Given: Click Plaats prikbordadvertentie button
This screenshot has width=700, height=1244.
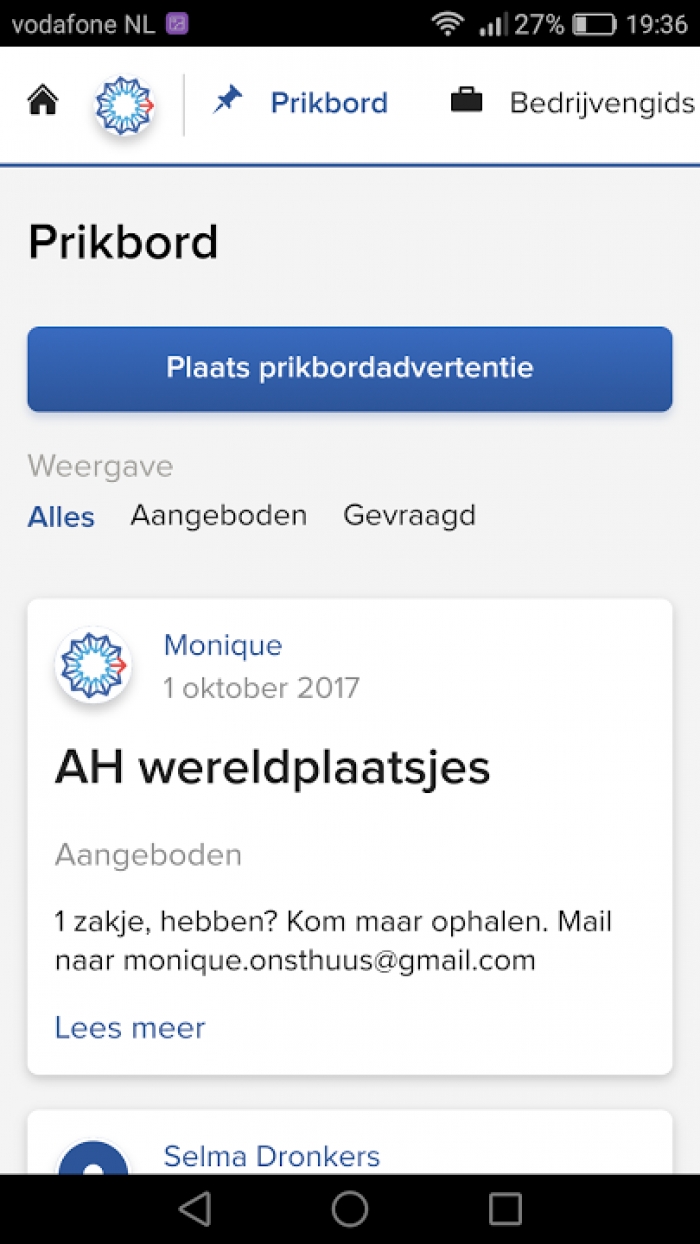Looking at the screenshot, I should pos(350,368).
